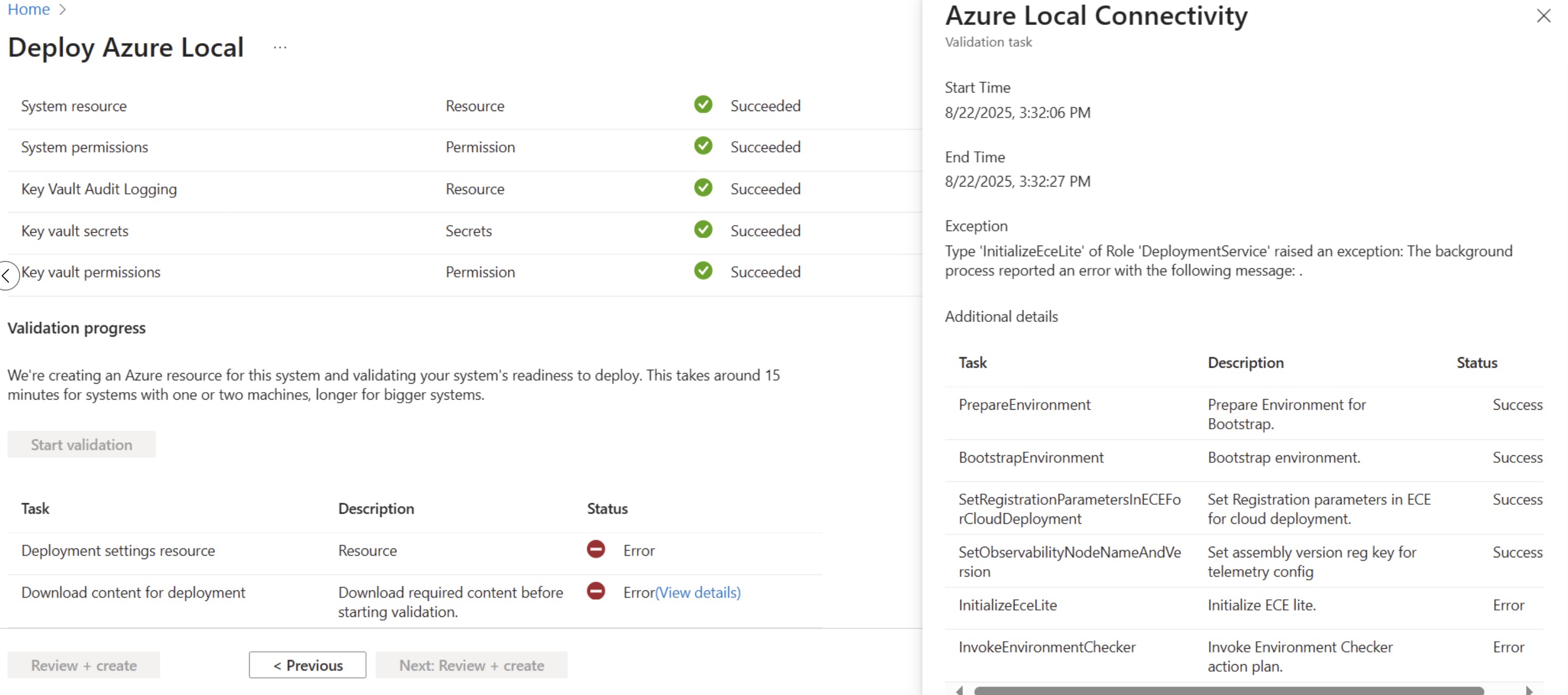Open the ellipsis menu beside Deploy Azure Local
1568x695 pixels.
point(280,47)
